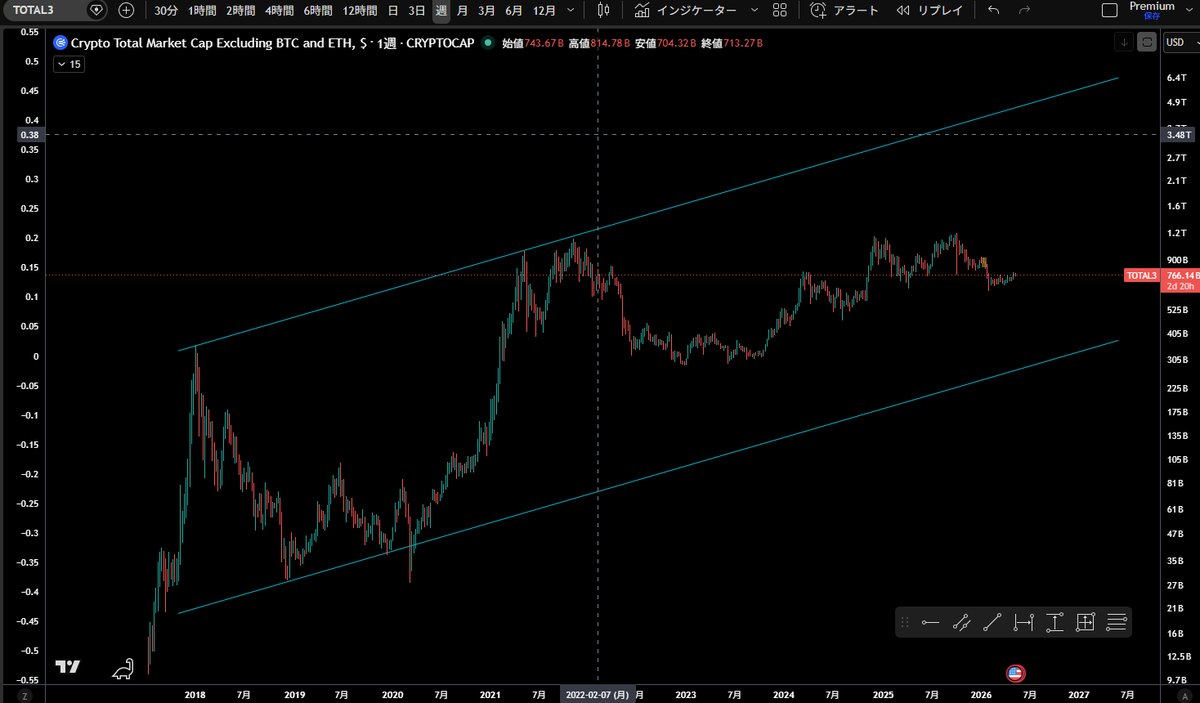Select the upper cyan channel trendline
Image resolution: width=1200 pixels, height=703 pixels.
click(x=648, y=213)
